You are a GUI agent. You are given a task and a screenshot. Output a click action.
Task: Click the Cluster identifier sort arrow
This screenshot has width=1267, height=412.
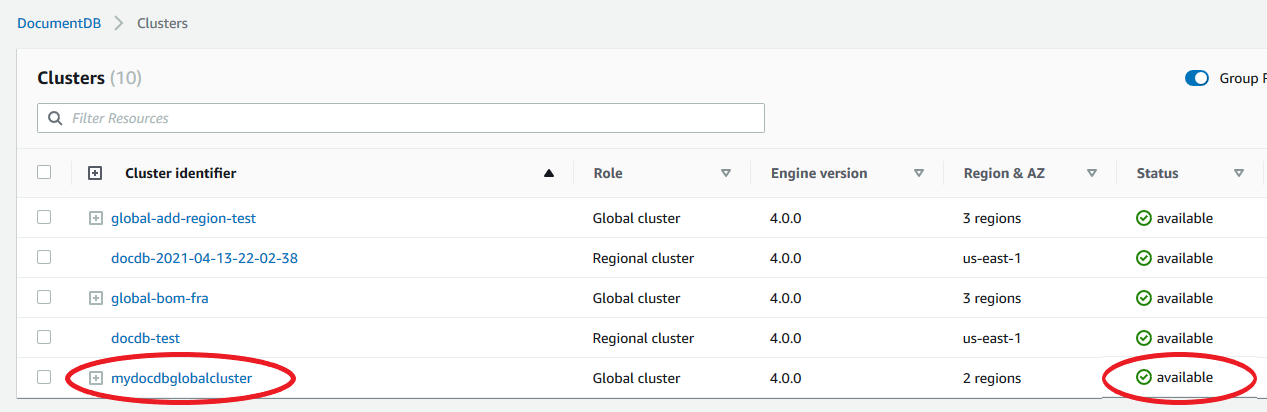(548, 173)
